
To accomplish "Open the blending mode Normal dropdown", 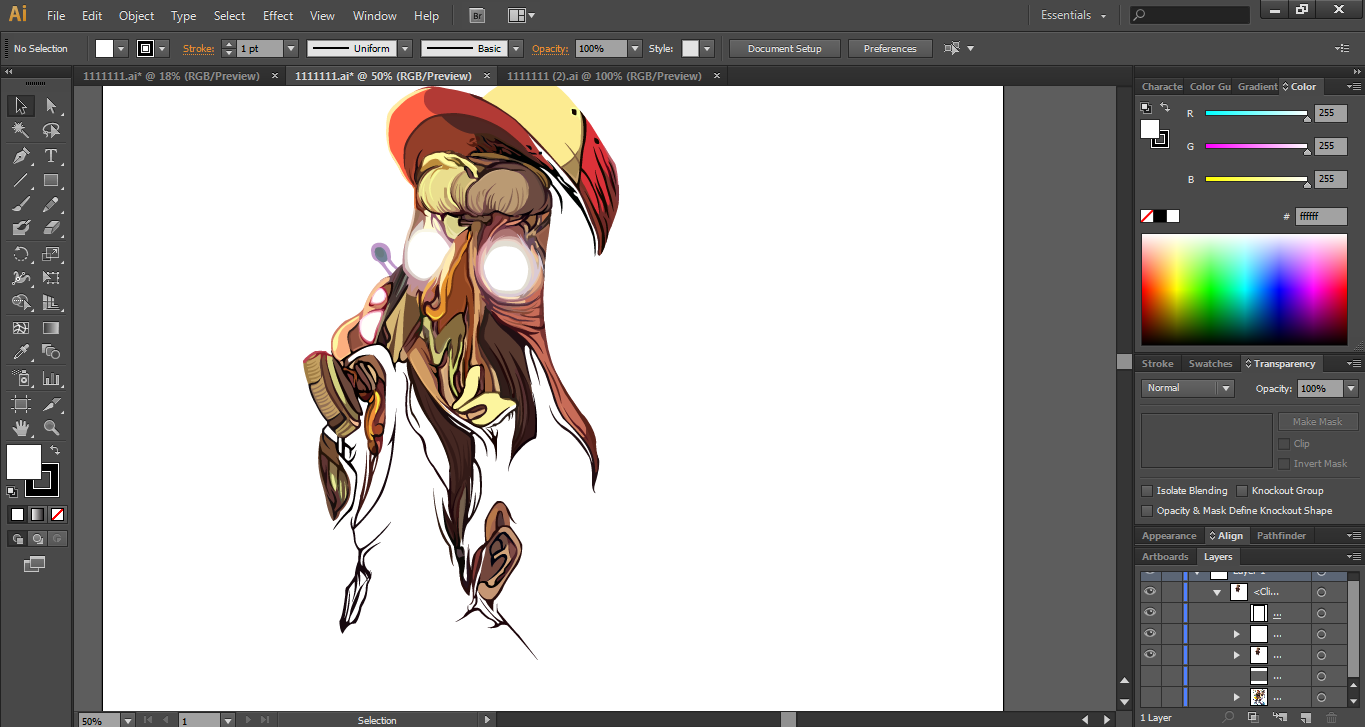I will 1188,388.
